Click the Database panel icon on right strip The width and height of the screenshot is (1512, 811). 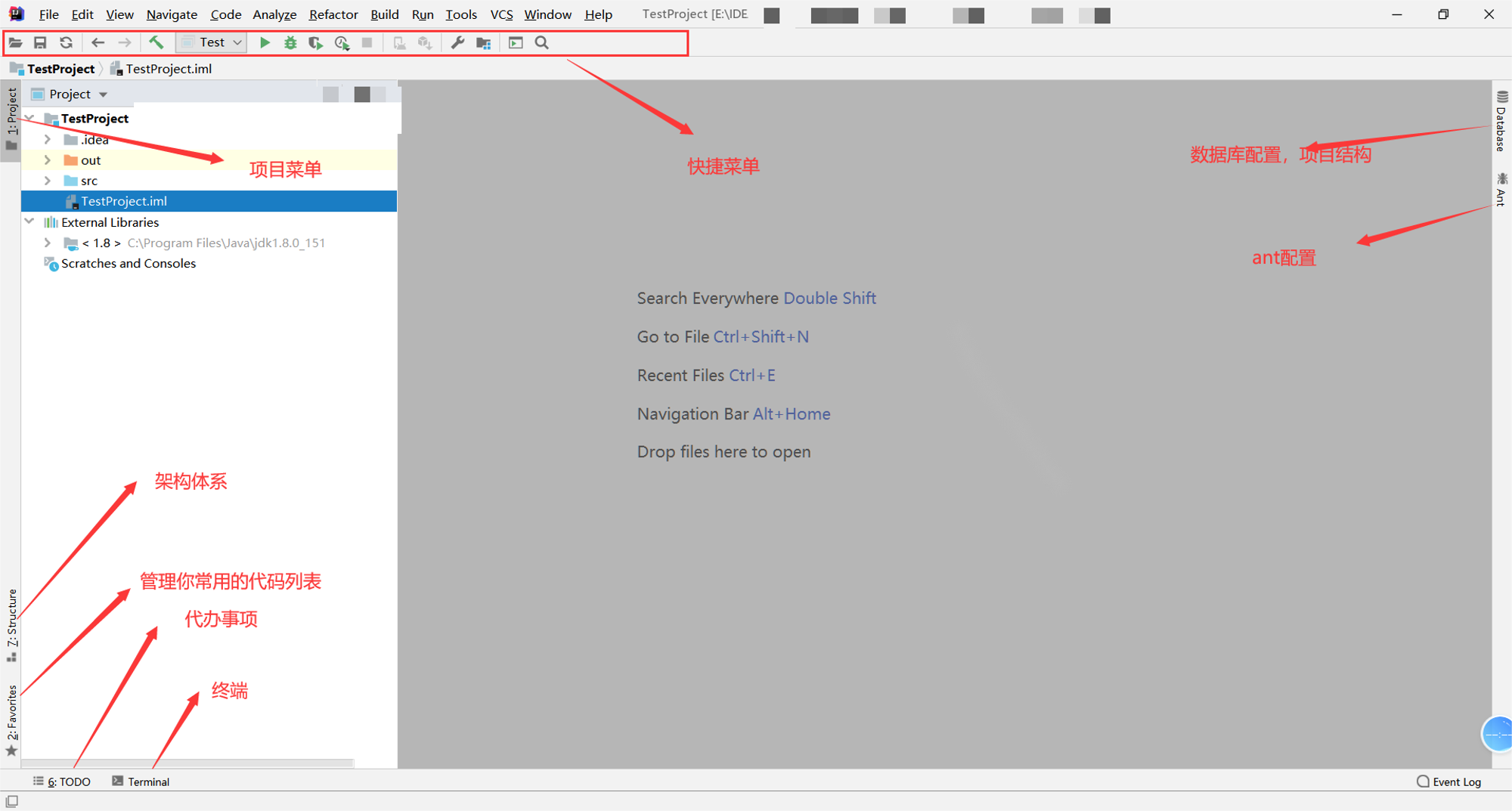point(1502,98)
